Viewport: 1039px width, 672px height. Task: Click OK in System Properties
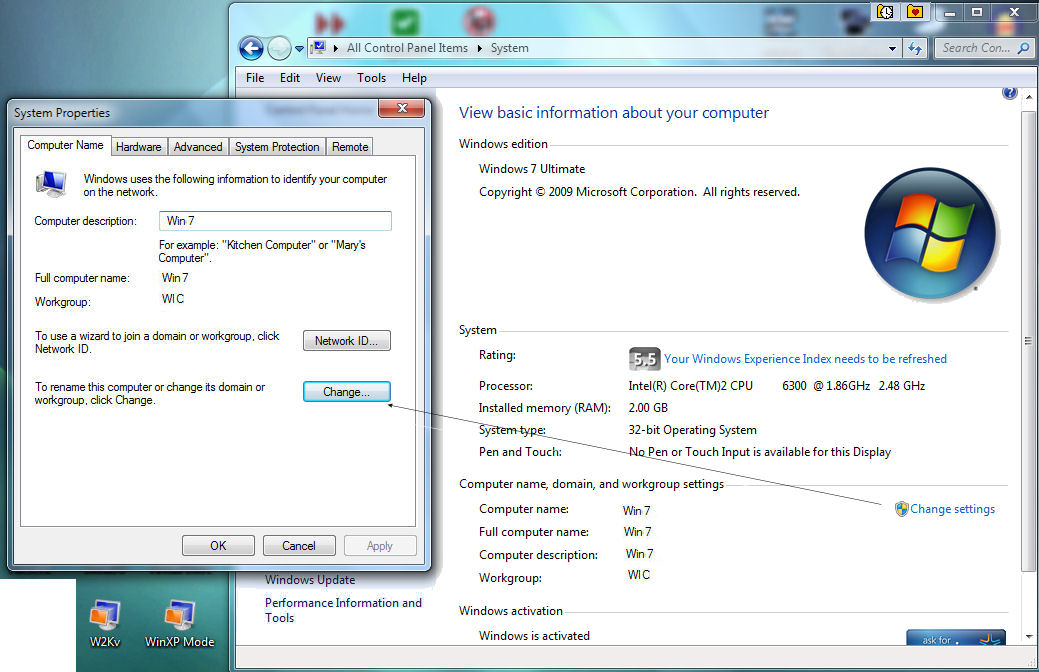(x=218, y=545)
